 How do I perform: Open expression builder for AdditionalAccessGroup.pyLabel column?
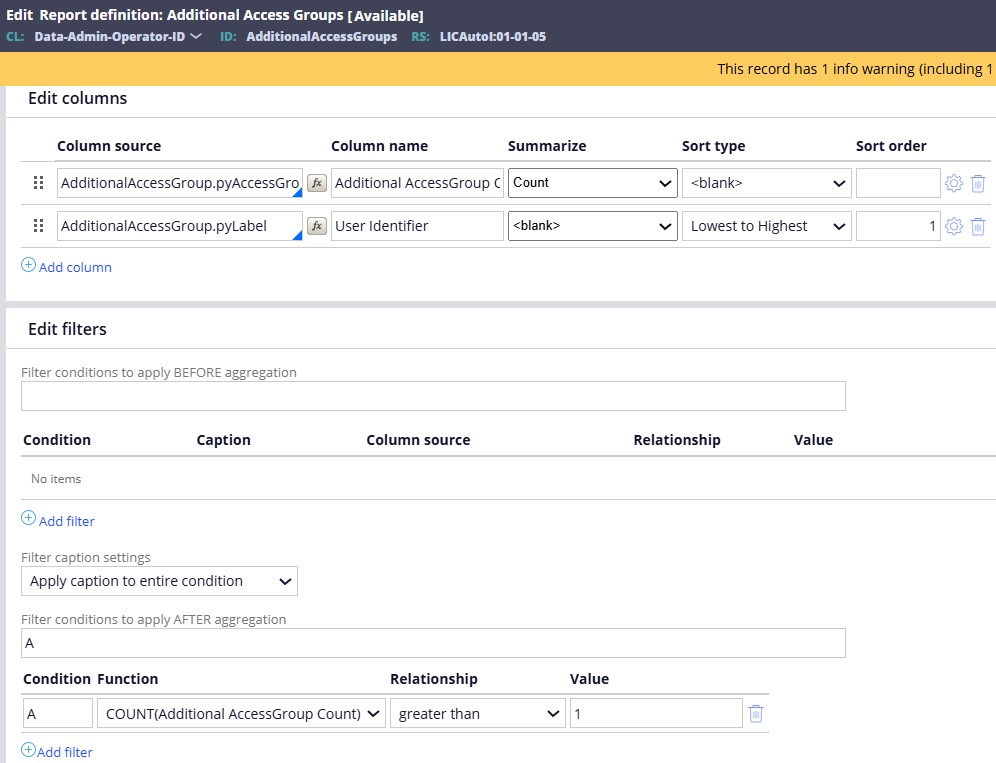tap(318, 226)
